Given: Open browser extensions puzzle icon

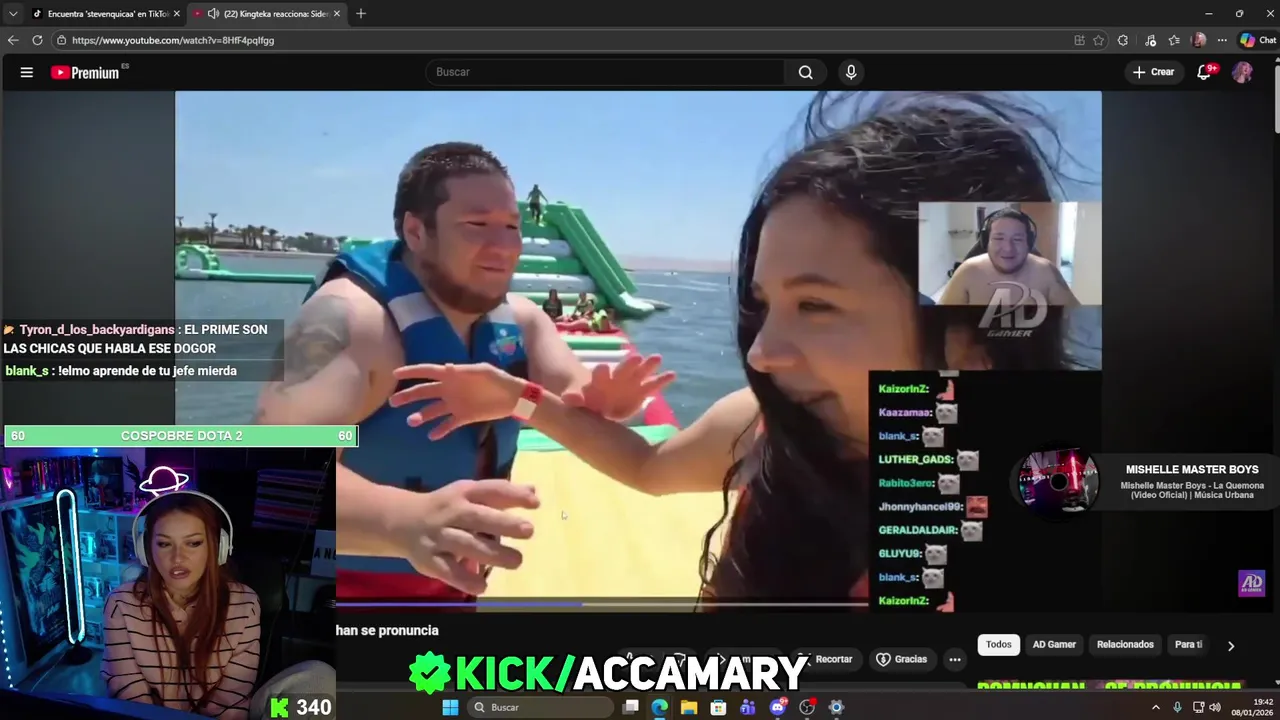Looking at the screenshot, I should point(1123,40).
